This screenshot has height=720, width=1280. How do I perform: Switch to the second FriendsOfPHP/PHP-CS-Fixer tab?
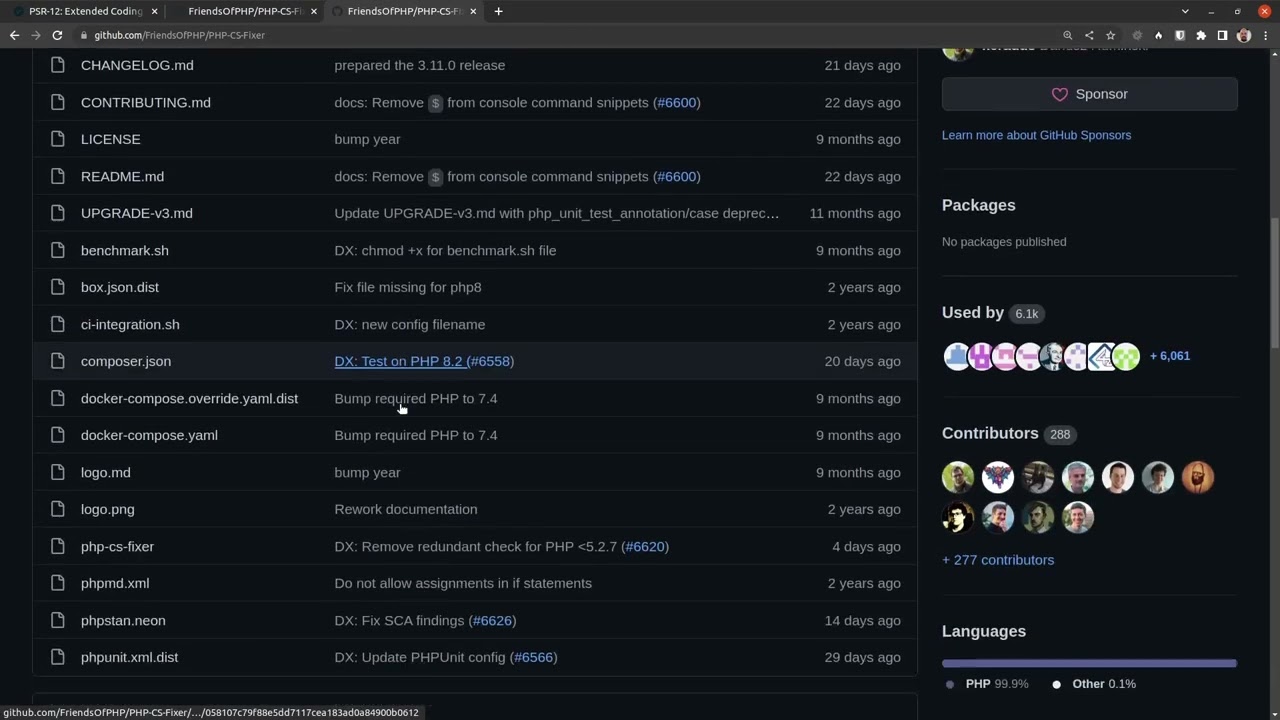pos(245,11)
